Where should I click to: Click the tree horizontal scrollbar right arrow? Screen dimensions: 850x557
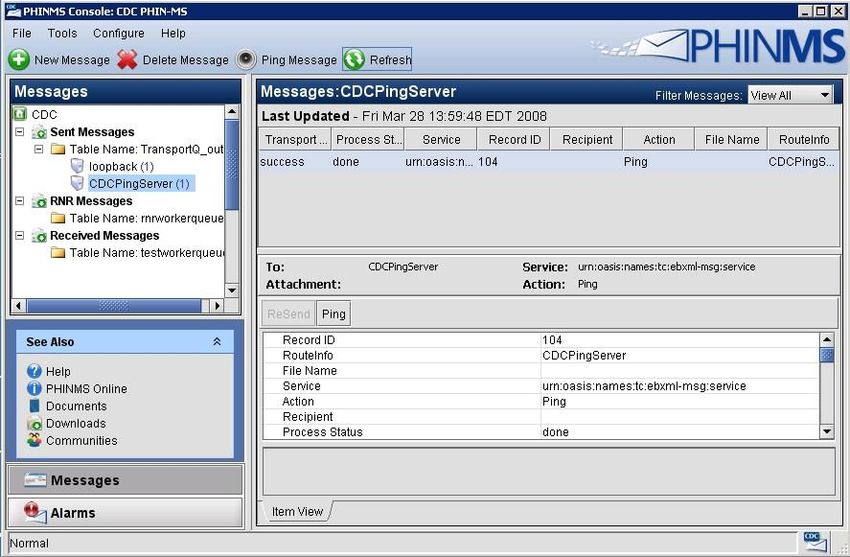pos(217,306)
